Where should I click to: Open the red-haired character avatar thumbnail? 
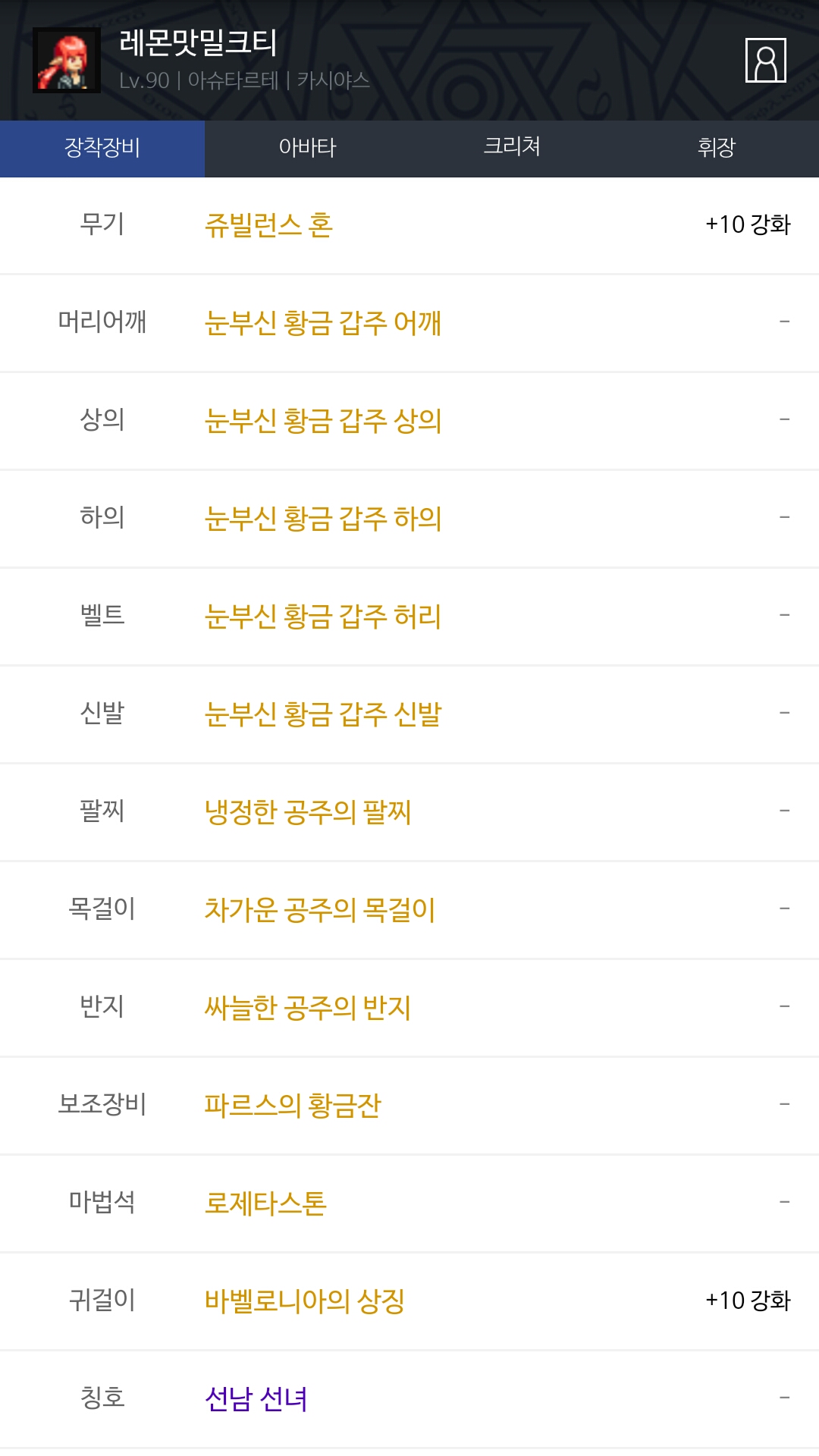tap(67, 61)
